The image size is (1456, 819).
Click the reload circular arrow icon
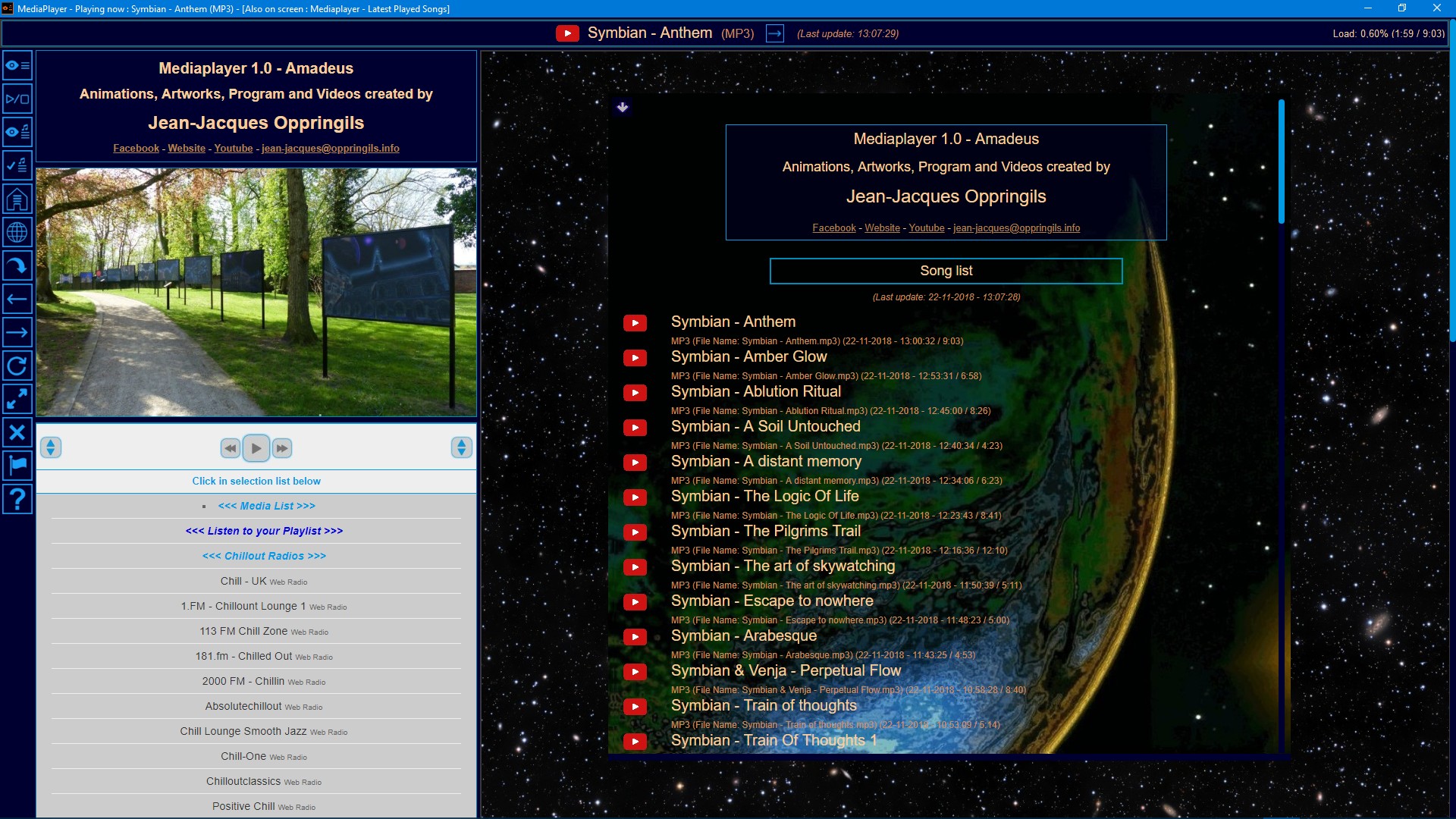click(17, 366)
